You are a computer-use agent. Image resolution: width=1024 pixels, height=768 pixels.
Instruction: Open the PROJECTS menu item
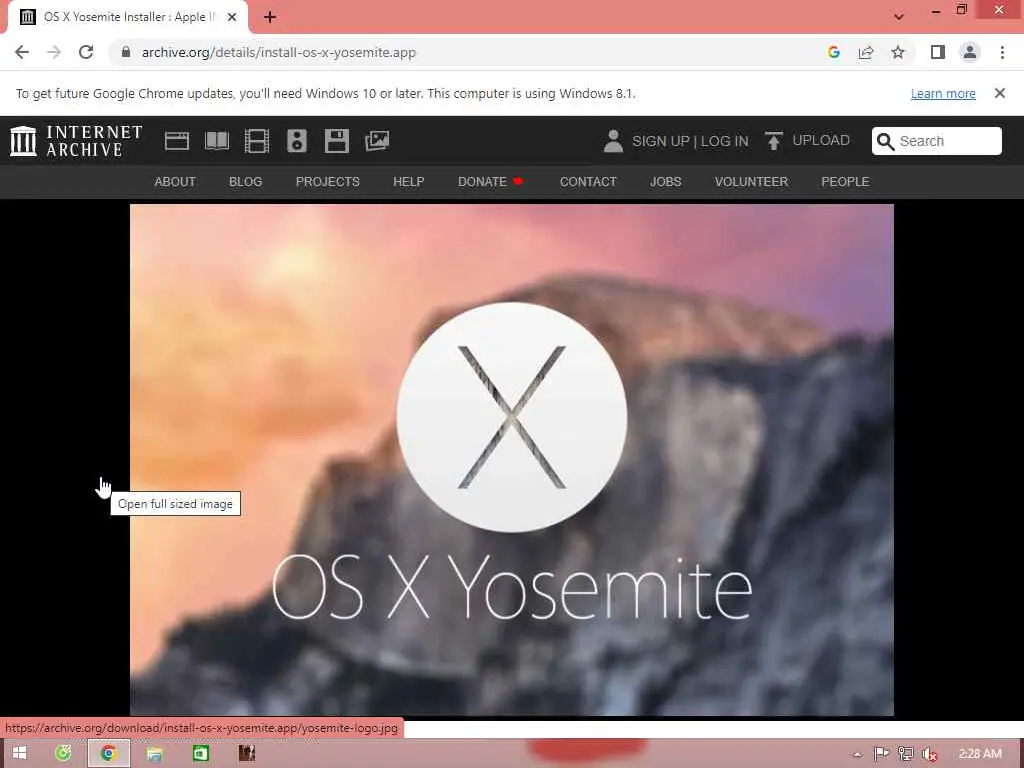pos(328,182)
